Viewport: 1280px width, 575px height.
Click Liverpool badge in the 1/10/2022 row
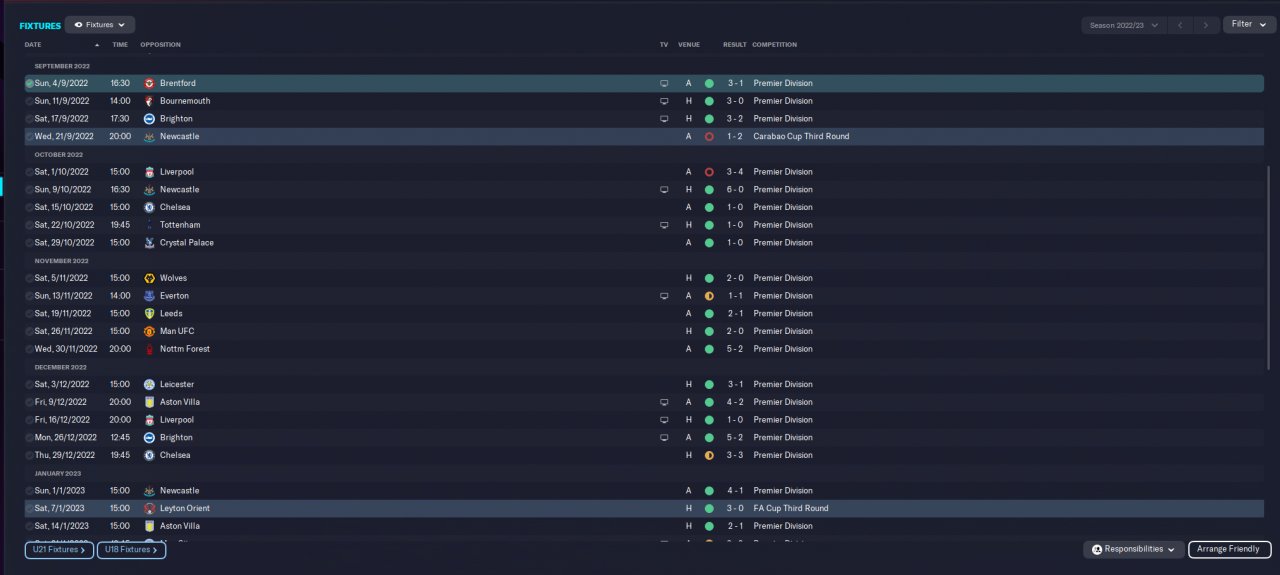tap(149, 172)
